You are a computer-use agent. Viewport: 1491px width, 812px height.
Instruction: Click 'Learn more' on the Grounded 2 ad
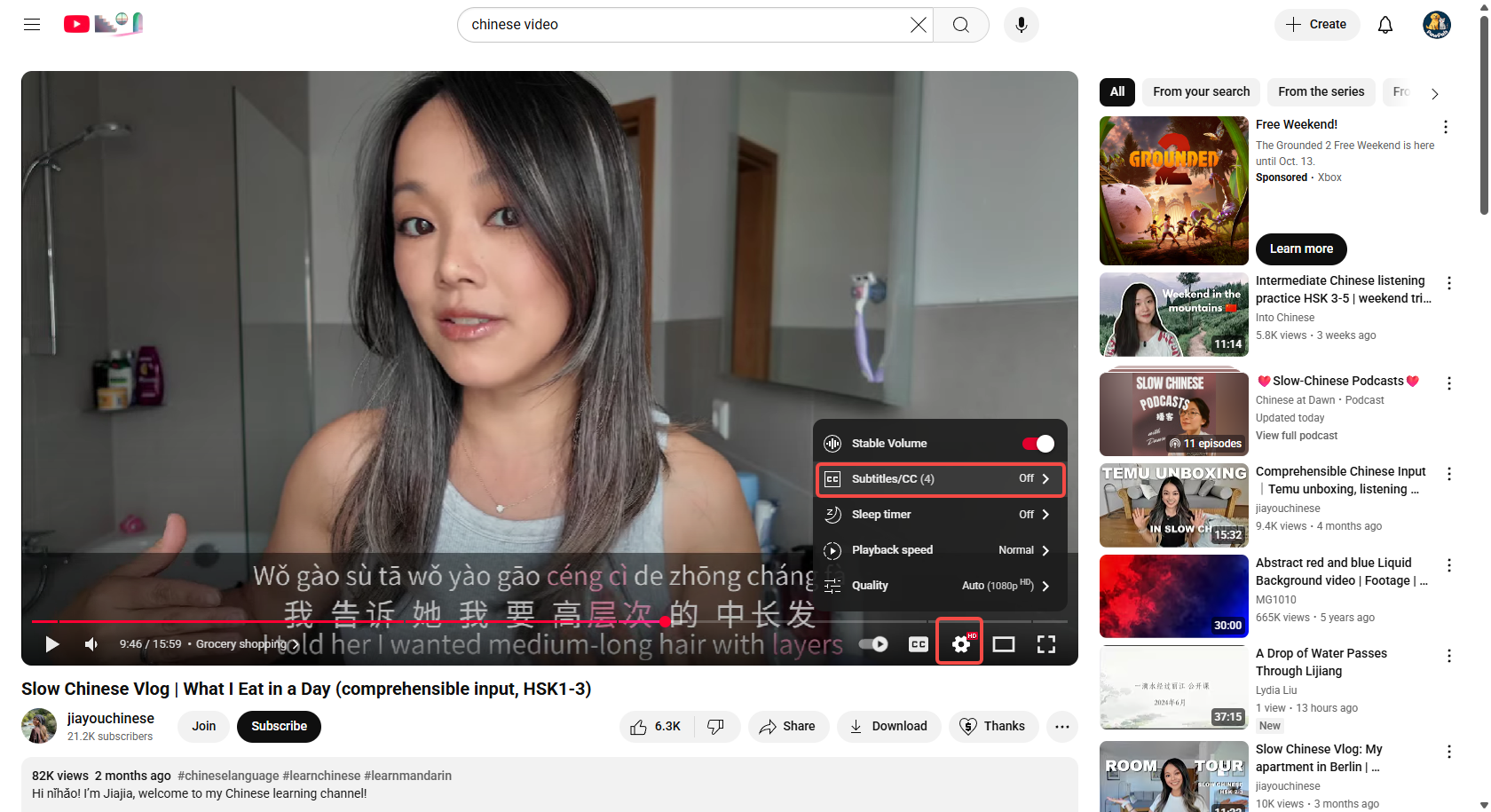click(x=1300, y=249)
